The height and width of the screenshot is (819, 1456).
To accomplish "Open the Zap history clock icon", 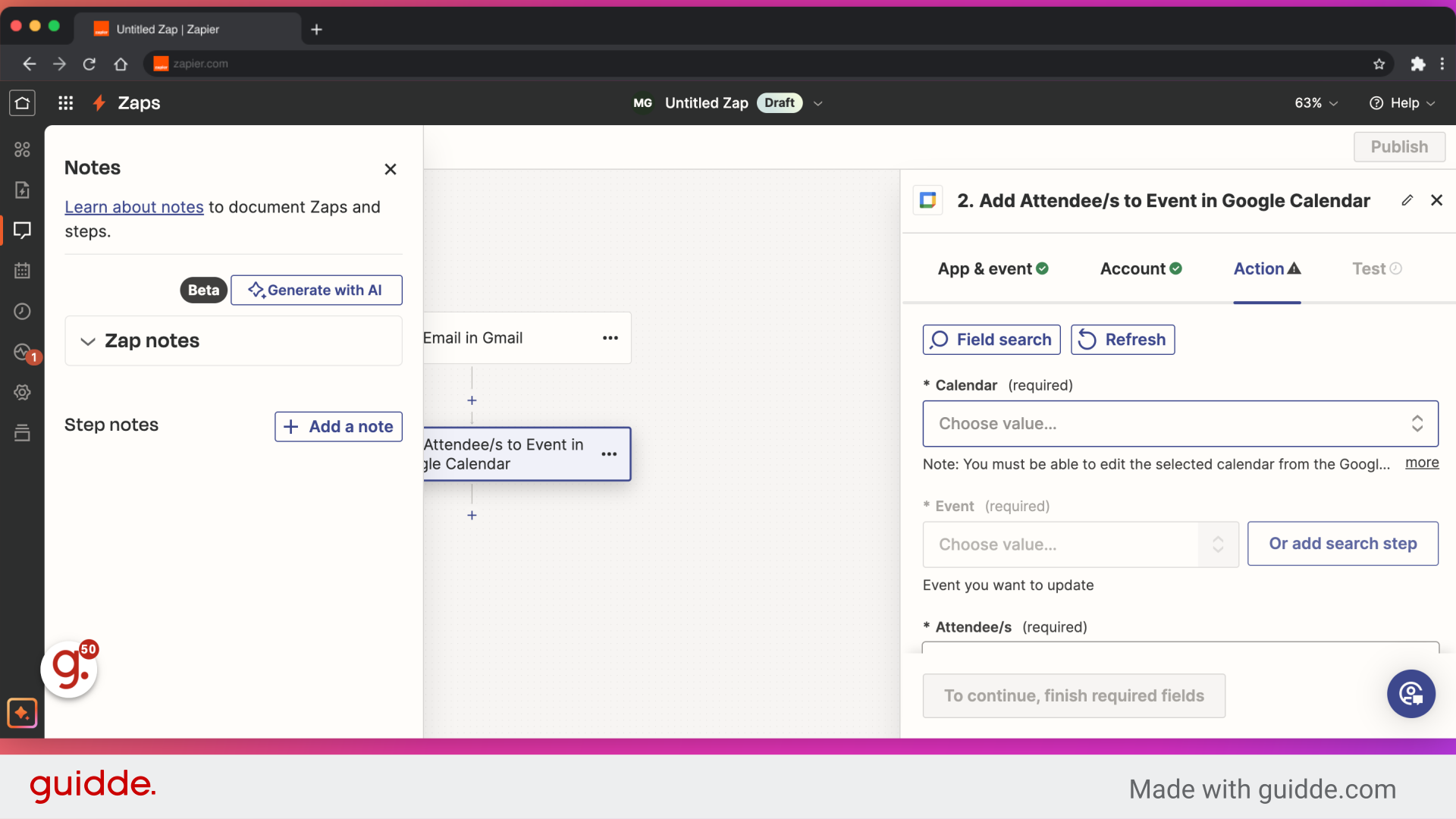I will point(22,312).
